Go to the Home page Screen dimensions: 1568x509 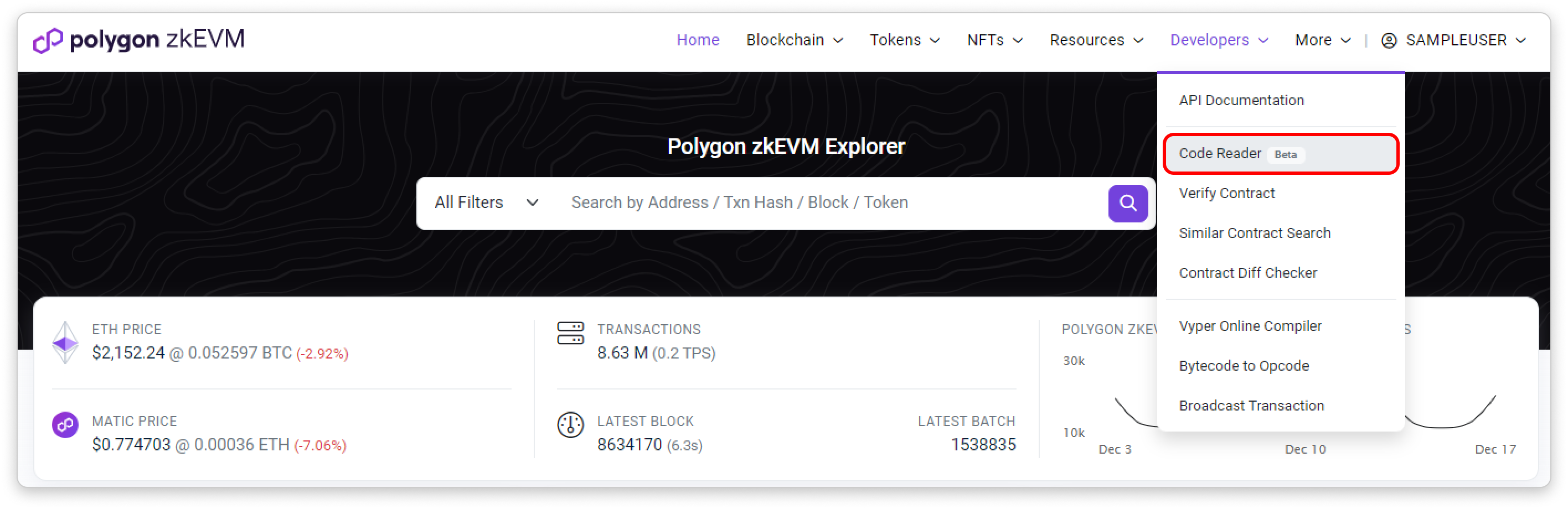(x=697, y=40)
